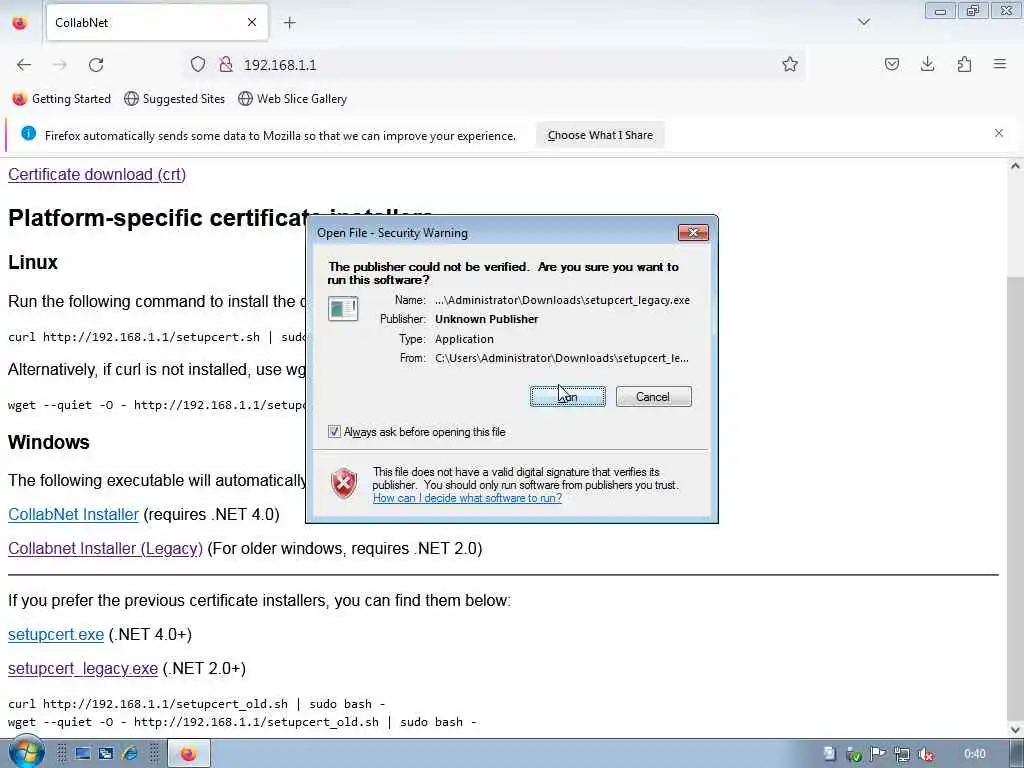Download setupcert_legacy.exe link
The image size is (1024, 768).
click(83, 669)
